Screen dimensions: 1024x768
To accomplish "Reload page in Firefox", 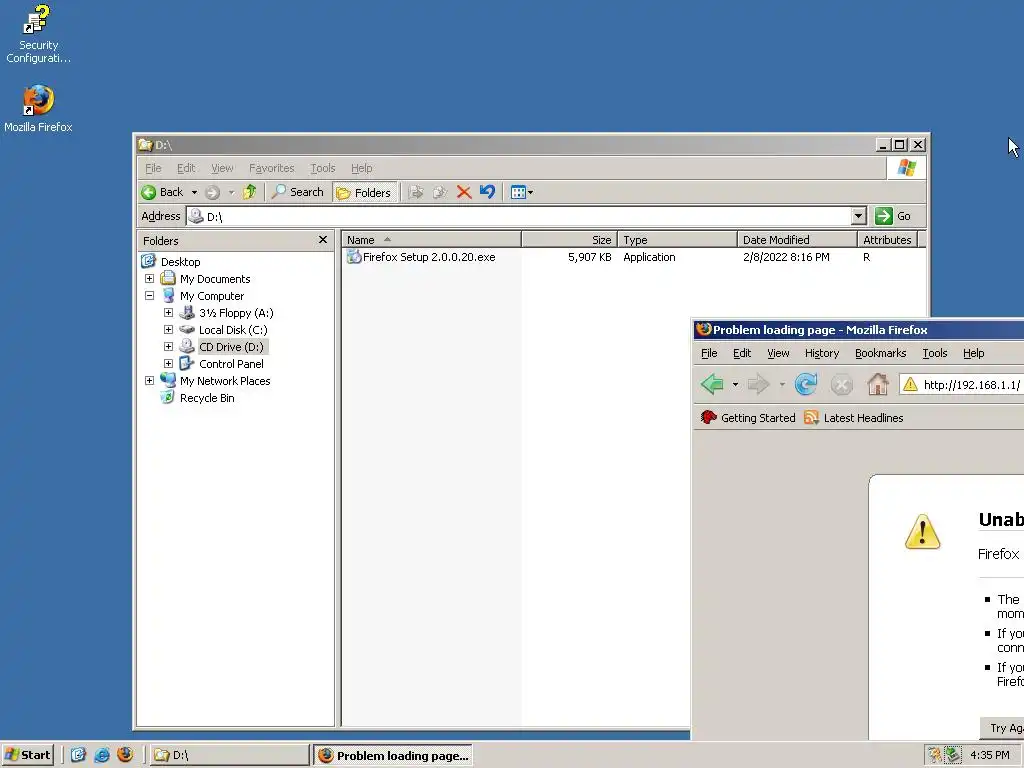I will [x=806, y=384].
